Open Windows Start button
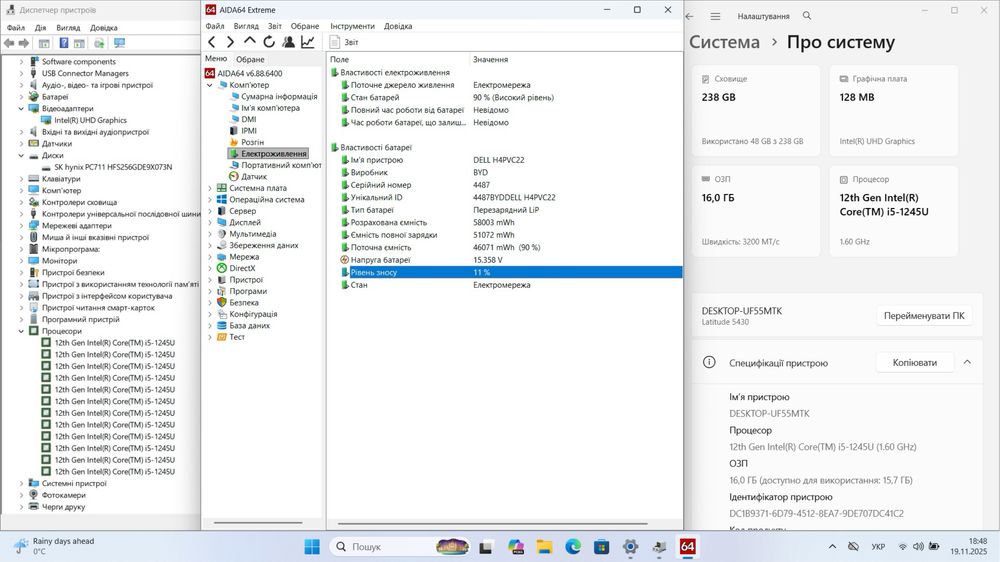Viewport: 1000px width, 562px height. (312, 547)
